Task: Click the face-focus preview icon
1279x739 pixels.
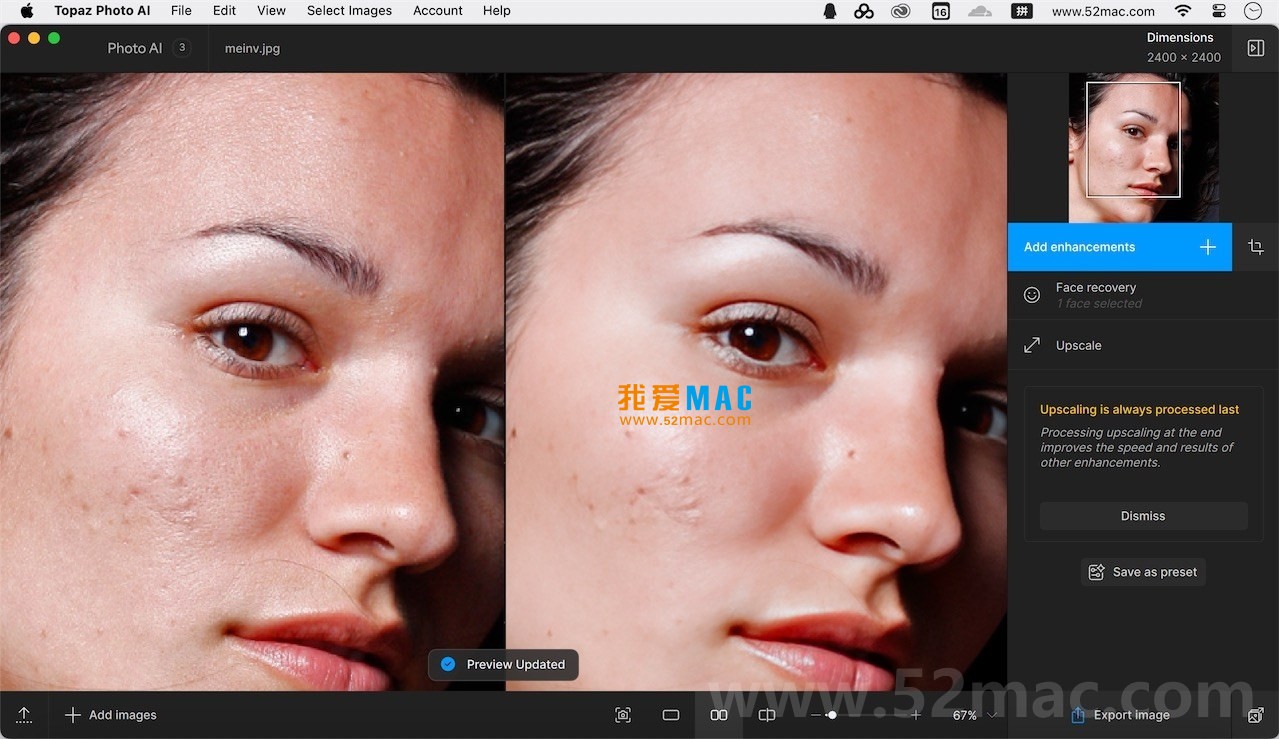Action: [x=623, y=715]
